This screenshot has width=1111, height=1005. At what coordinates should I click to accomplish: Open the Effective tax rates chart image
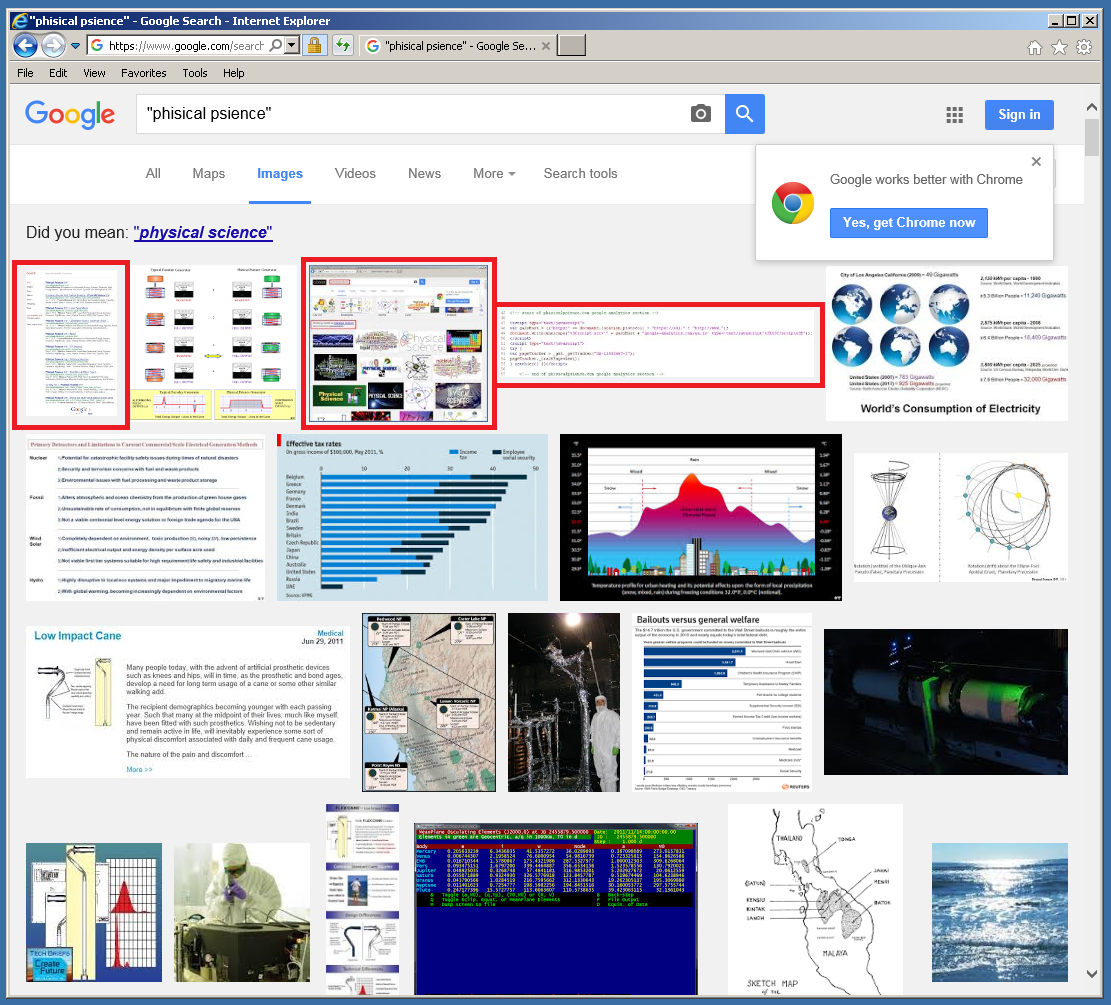[x=412, y=517]
